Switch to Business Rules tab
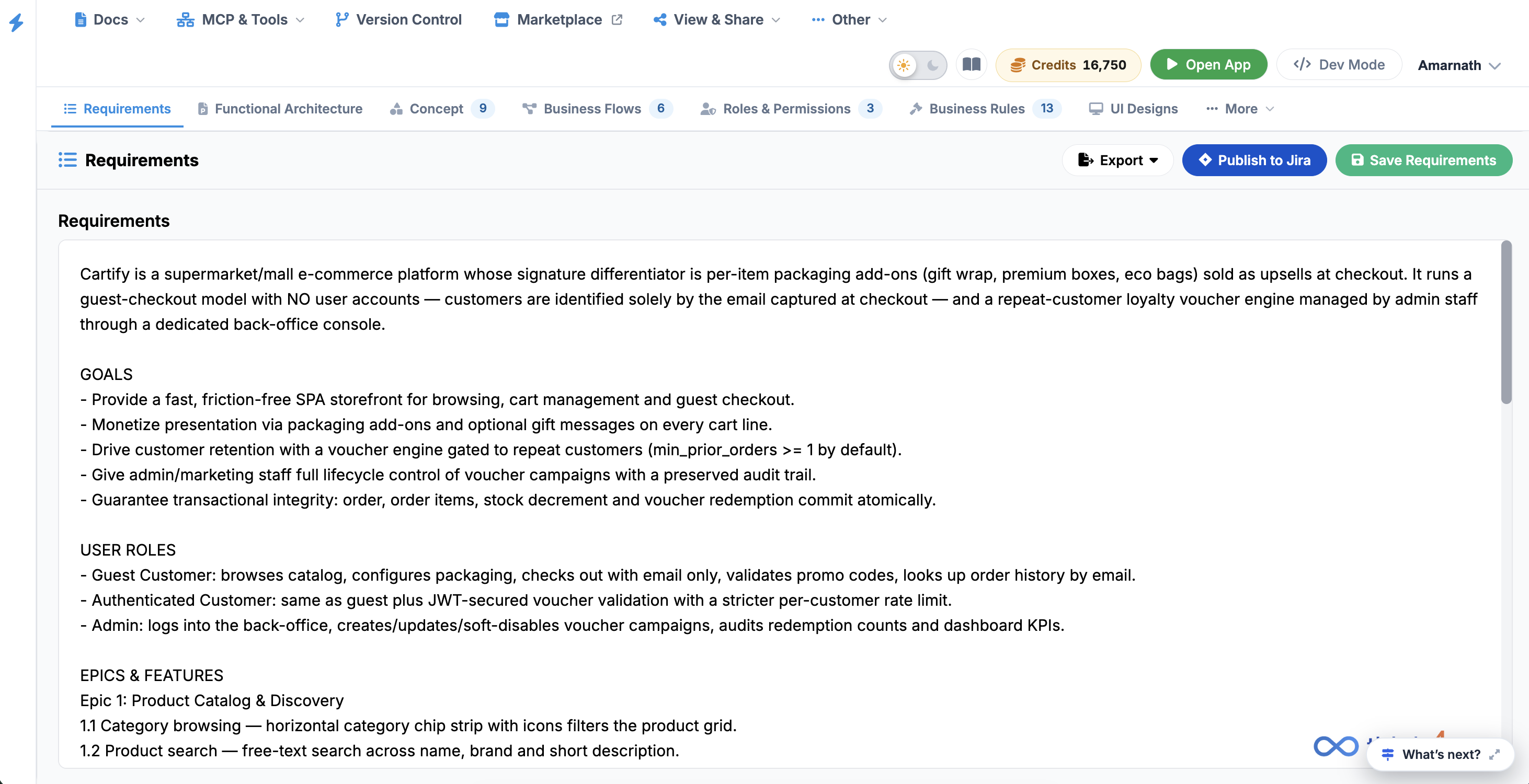Image resolution: width=1529 pixels, height=784 pixels. tap(985, 109)
